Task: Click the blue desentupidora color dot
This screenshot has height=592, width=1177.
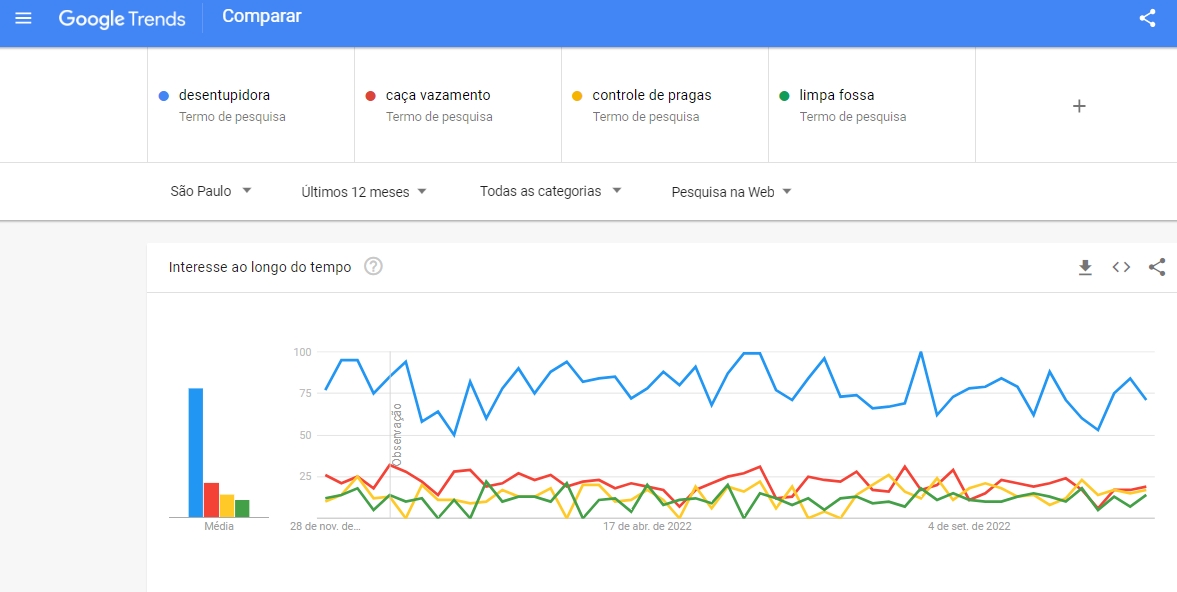Action: click(x=164, y=96)
